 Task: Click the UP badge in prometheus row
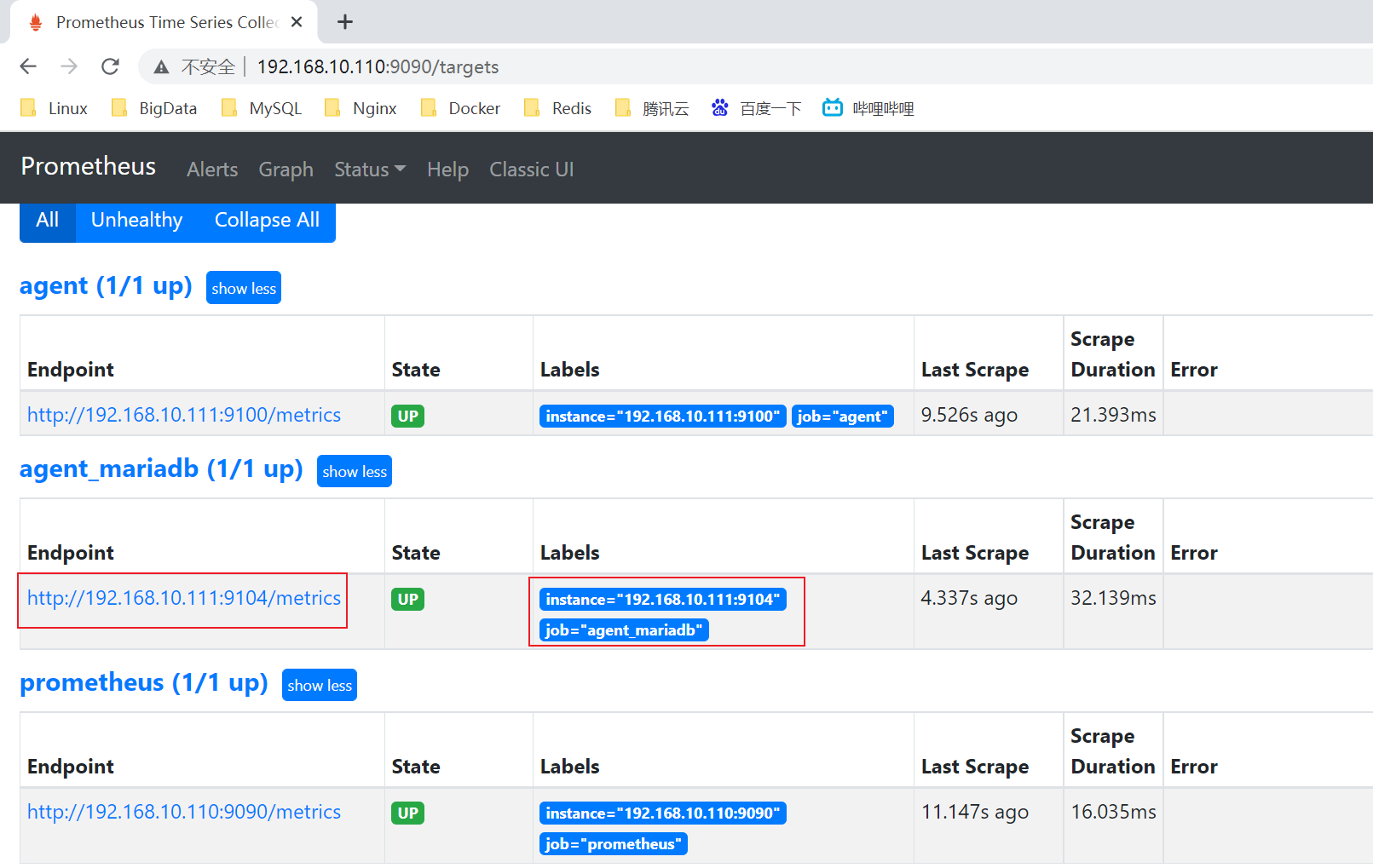point(408,813)
